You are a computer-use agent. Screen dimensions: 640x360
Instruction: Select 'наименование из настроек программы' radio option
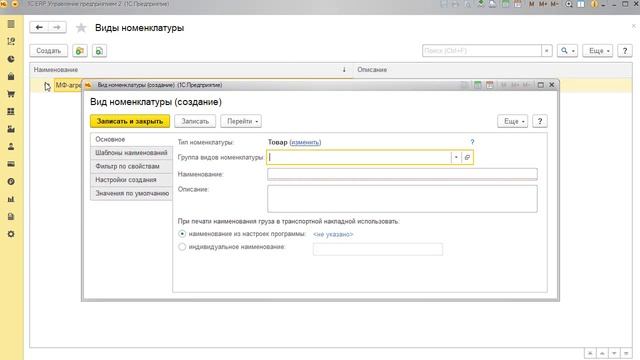[182, 234]
